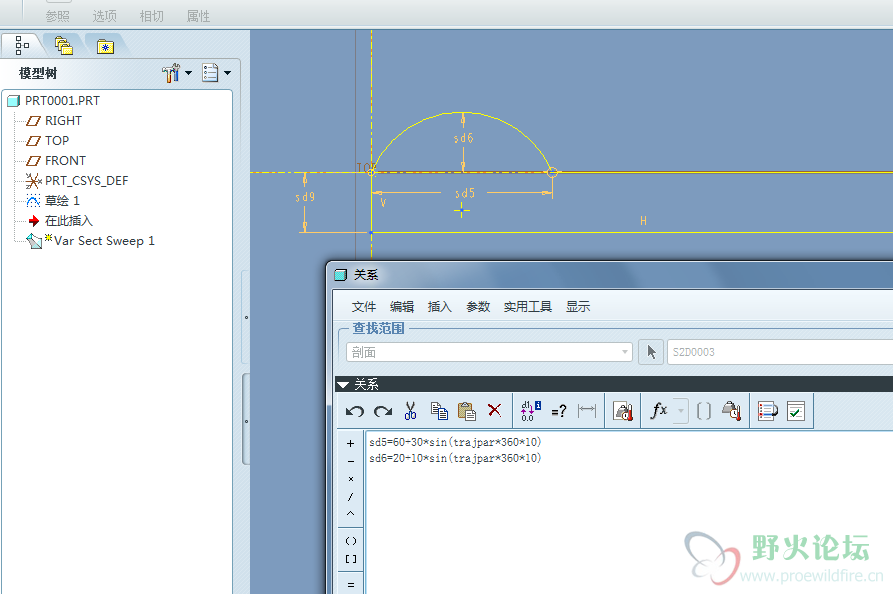Click the relation line starting with sd6=
Viewport: 893px width, 594px height.
click(x=455, y=458)
